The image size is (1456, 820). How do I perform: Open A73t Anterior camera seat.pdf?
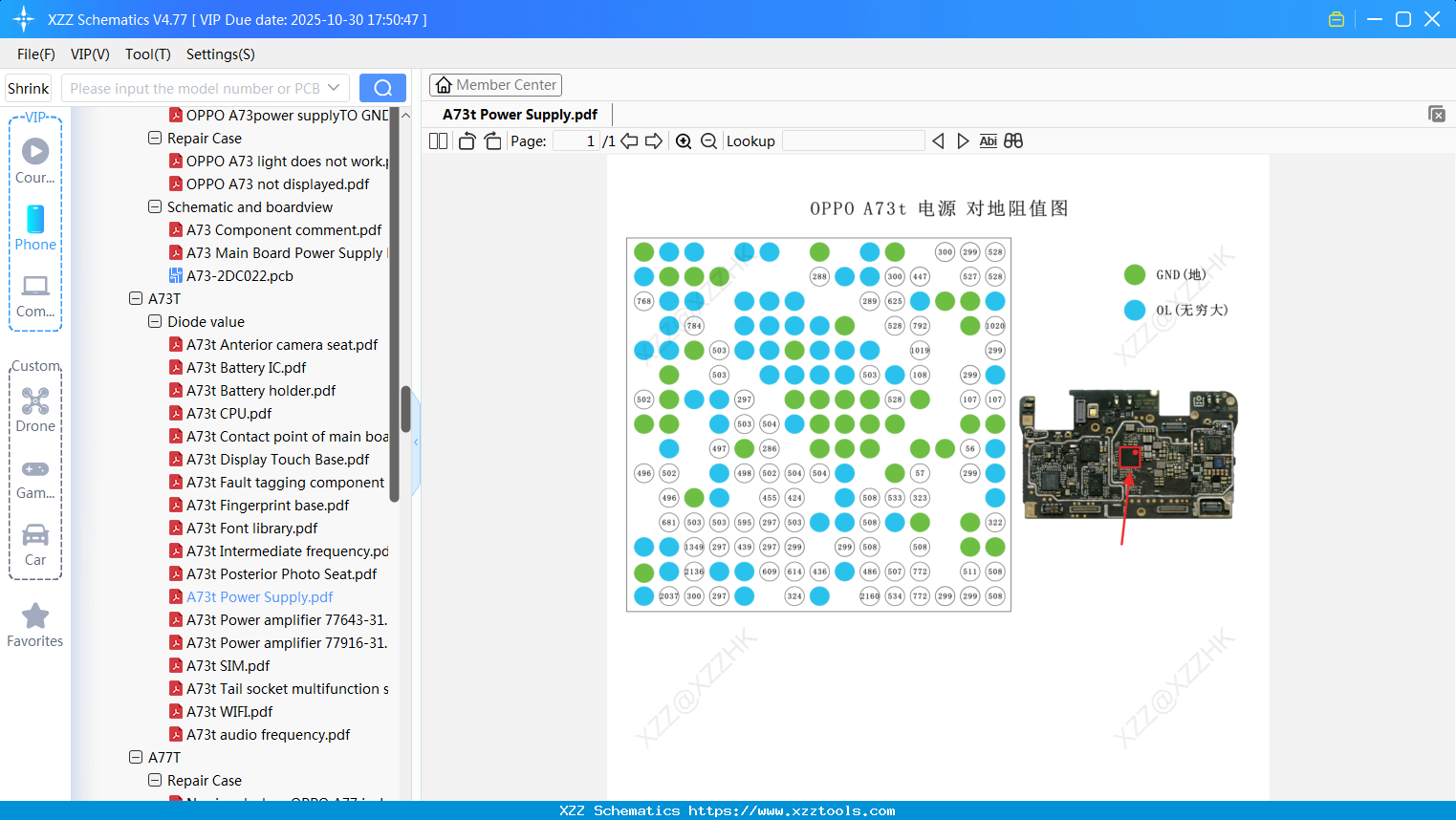(281, 345)
